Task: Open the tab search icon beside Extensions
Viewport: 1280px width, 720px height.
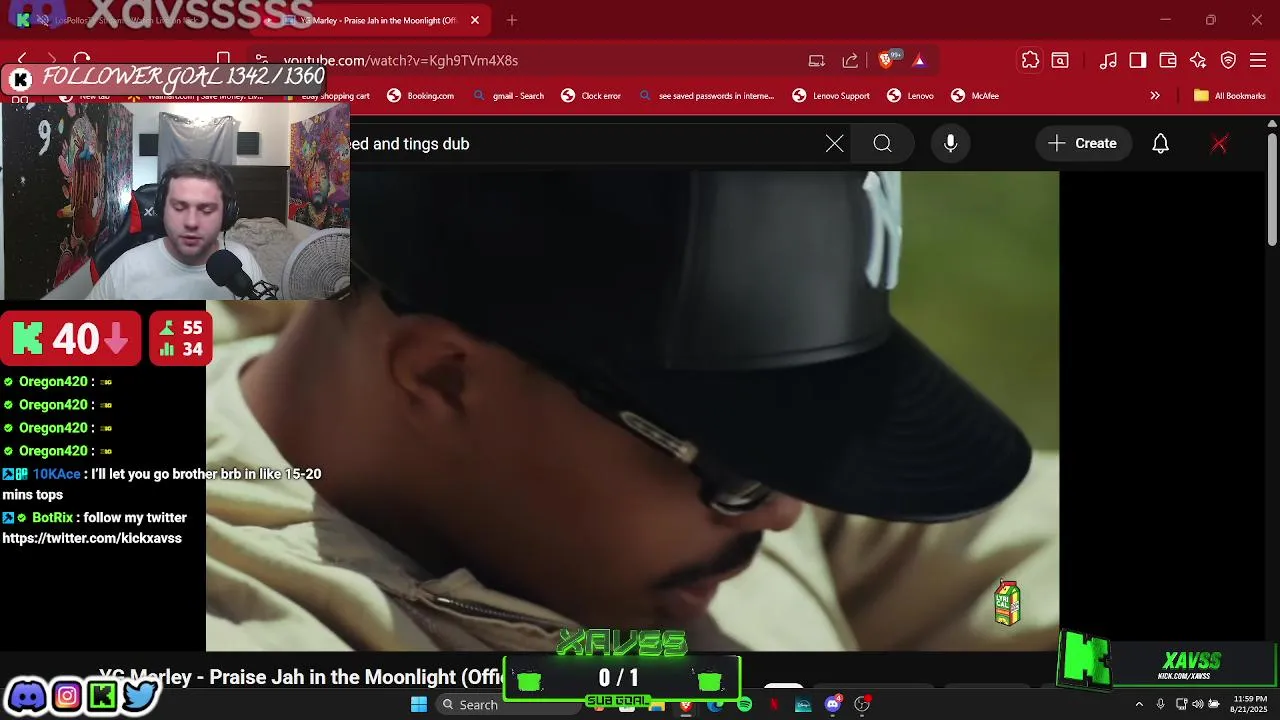Action: click(x=1060, y=60)
